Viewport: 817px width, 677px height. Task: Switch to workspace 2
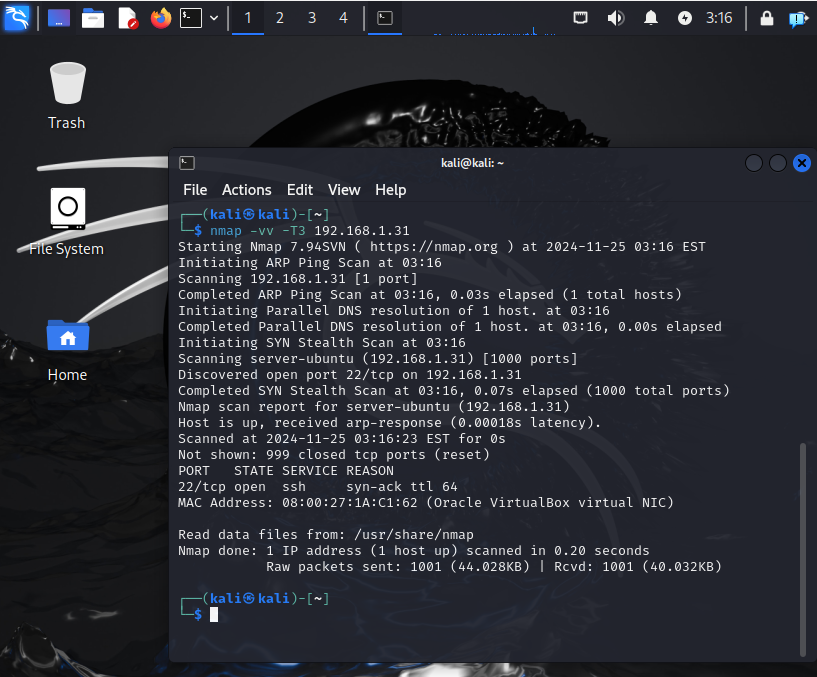[280, 18]
